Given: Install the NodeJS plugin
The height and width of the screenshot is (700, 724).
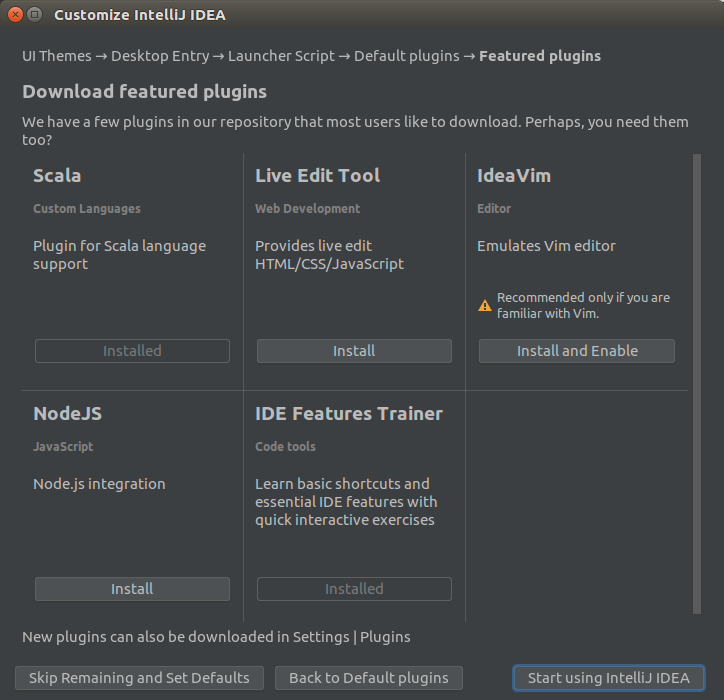Looking at the screenshot, I should coord(132,589).
